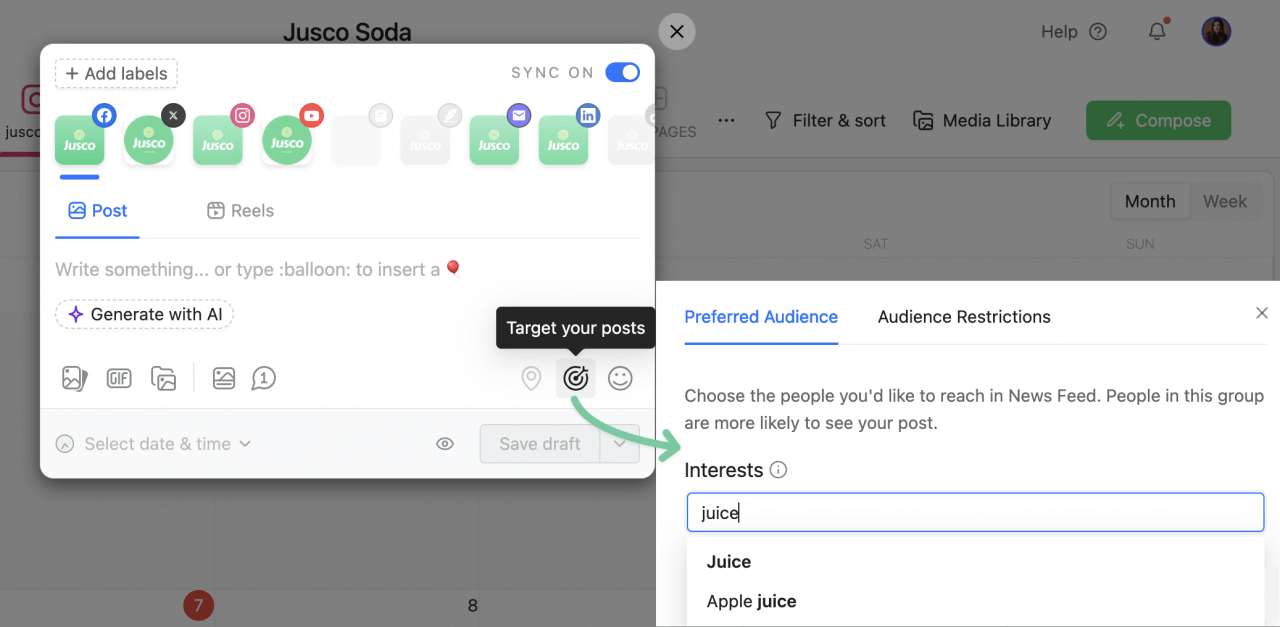Click the first comment icon

[264, 378]
